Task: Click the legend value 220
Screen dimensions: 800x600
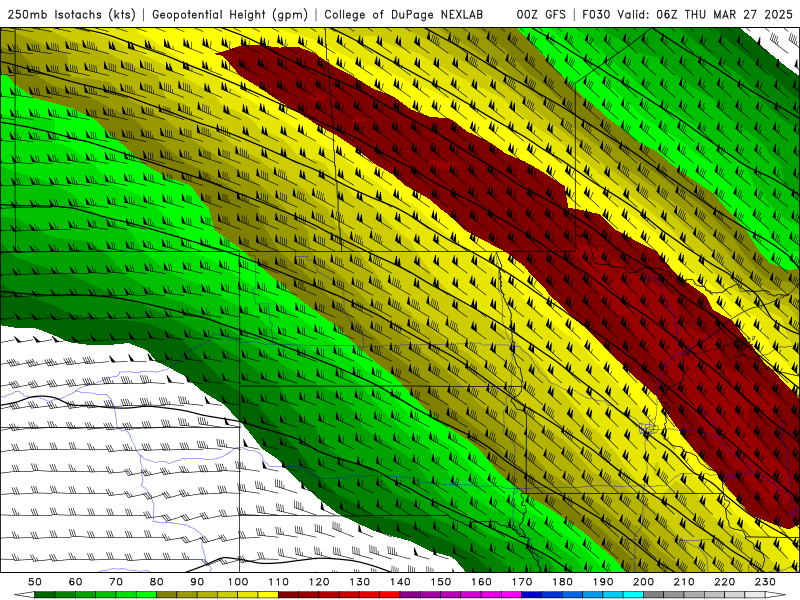Action: coord(724,582)
